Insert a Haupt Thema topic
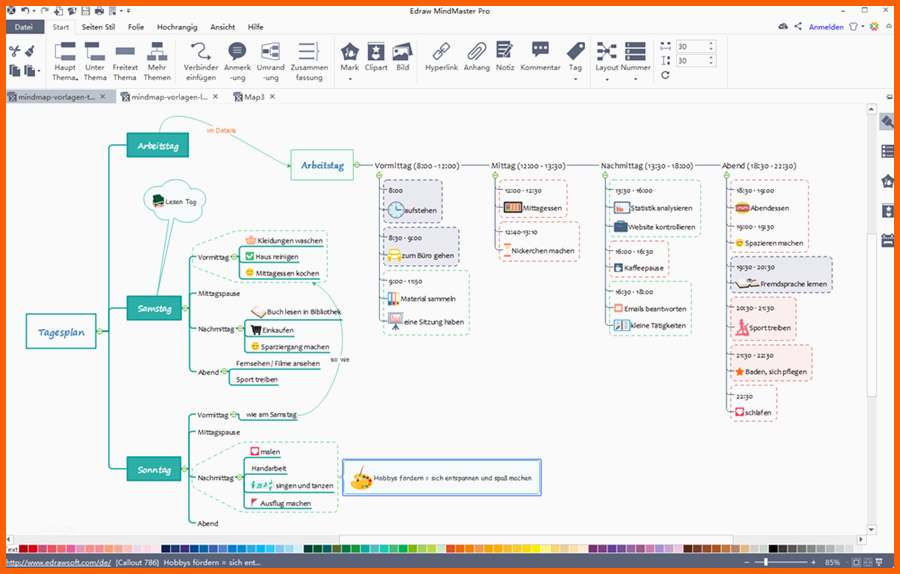The width and height of the screenshot is (900, 574). pyautogui.click(x=65, y=61)
